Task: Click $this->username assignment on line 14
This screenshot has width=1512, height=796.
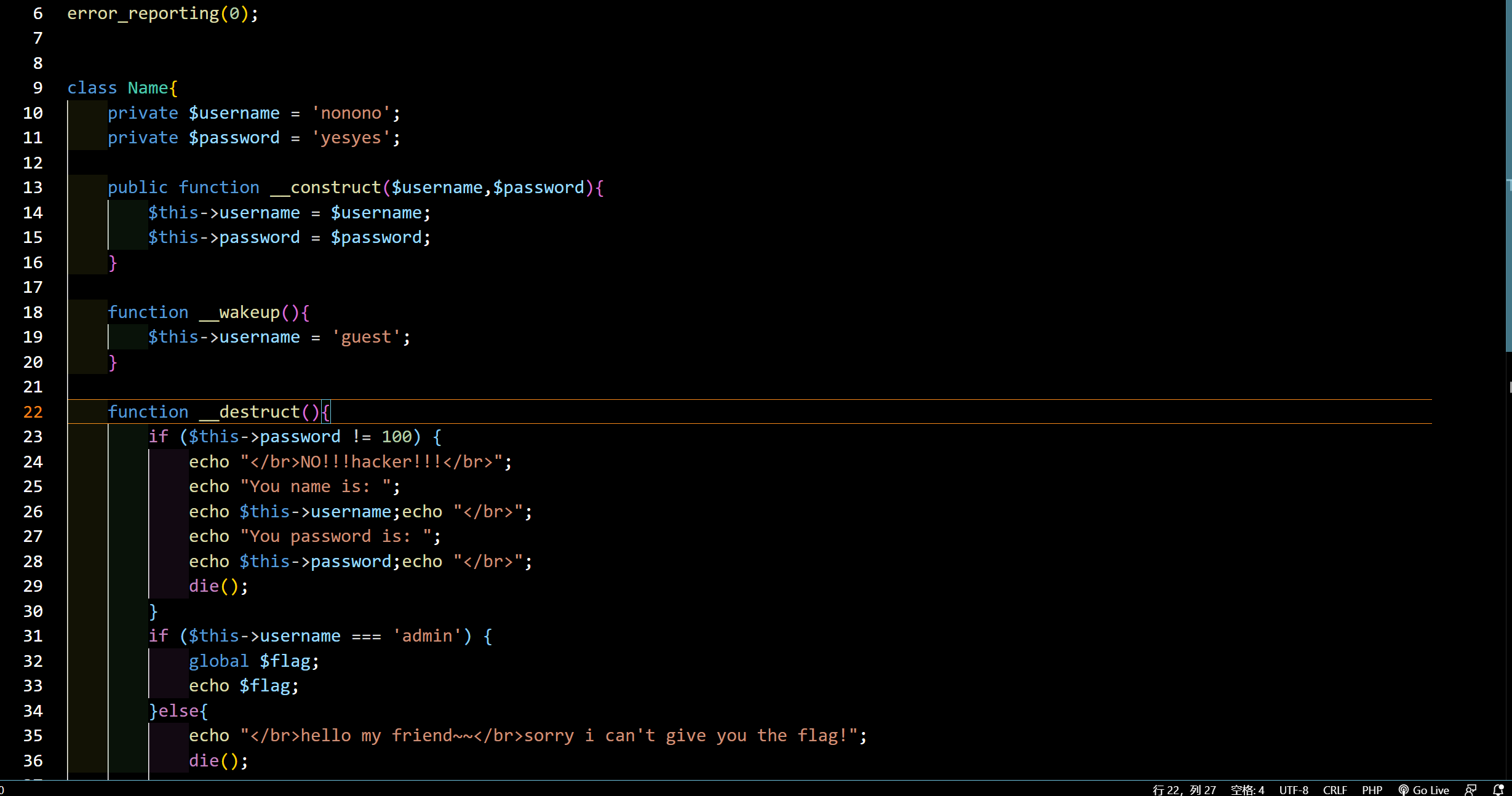Action: tap(289, 213)
